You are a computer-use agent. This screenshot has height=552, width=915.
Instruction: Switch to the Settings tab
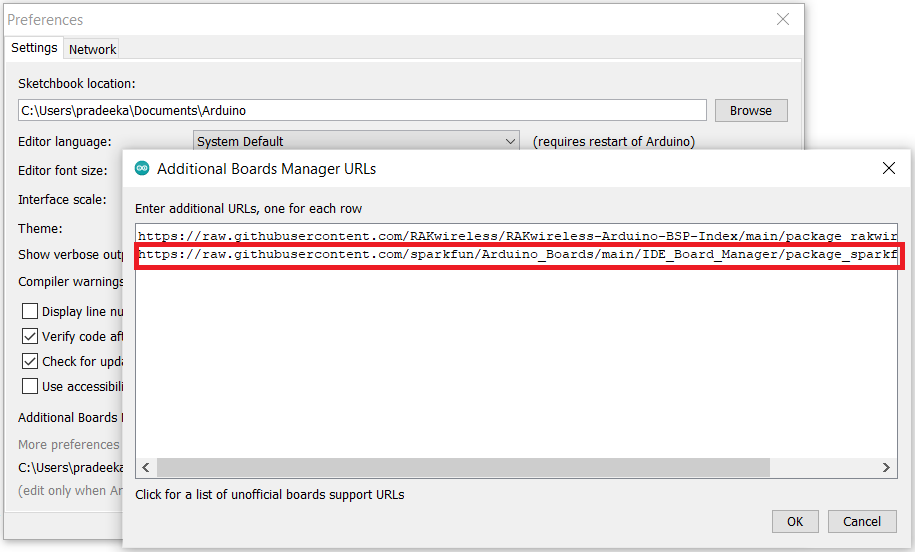34,48
